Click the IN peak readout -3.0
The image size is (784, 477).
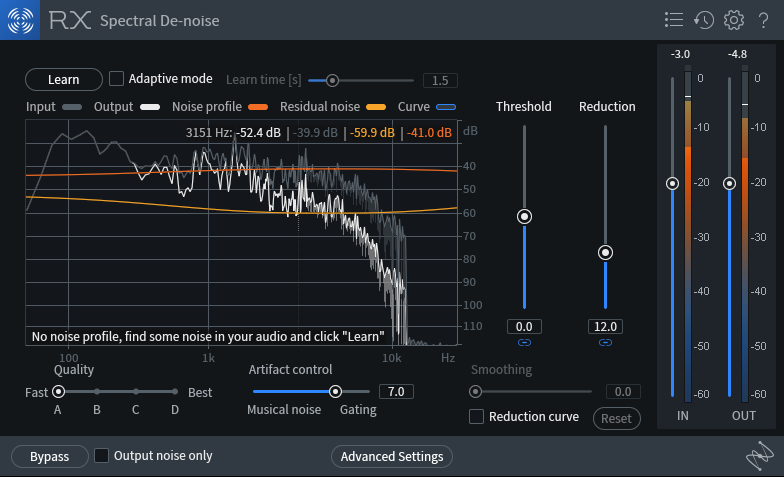tap(680, 54)
